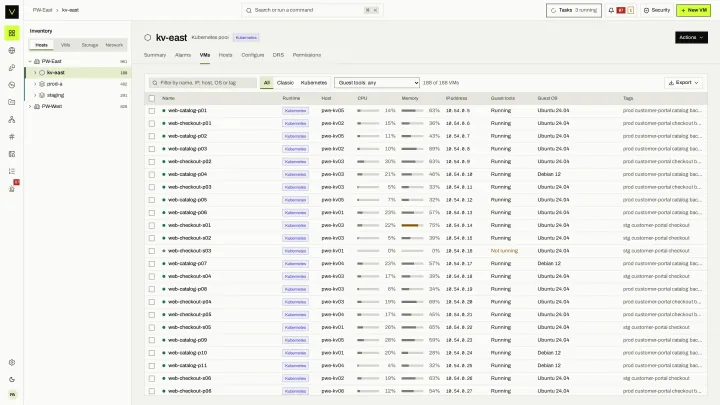
Task: Open the app logo home icon
Action: click(x=12, y=11)
